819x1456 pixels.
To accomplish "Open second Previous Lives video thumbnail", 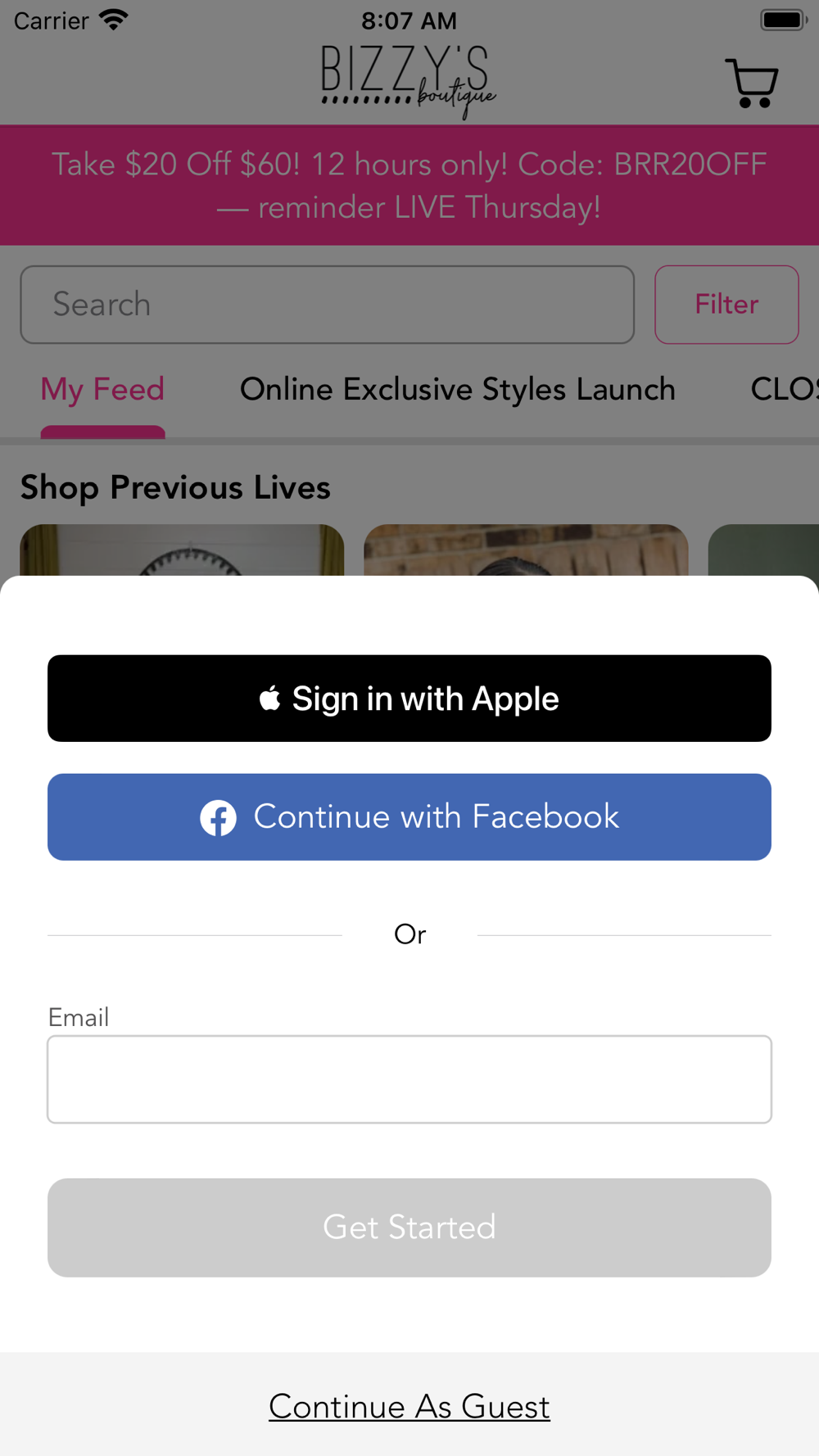I will pos(526,550).
